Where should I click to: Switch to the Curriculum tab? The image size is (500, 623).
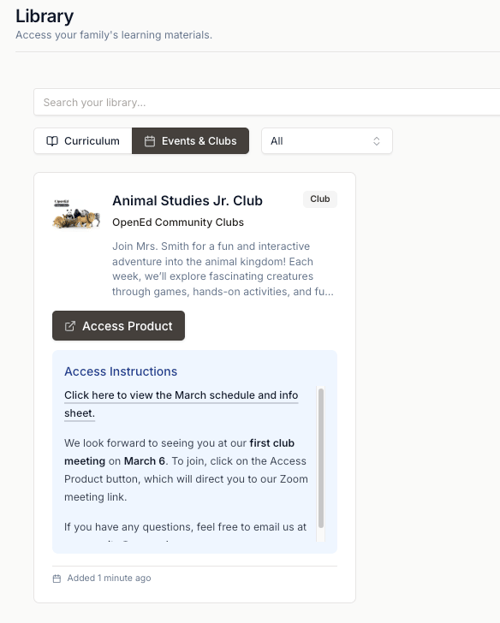(x=83, y=141)
